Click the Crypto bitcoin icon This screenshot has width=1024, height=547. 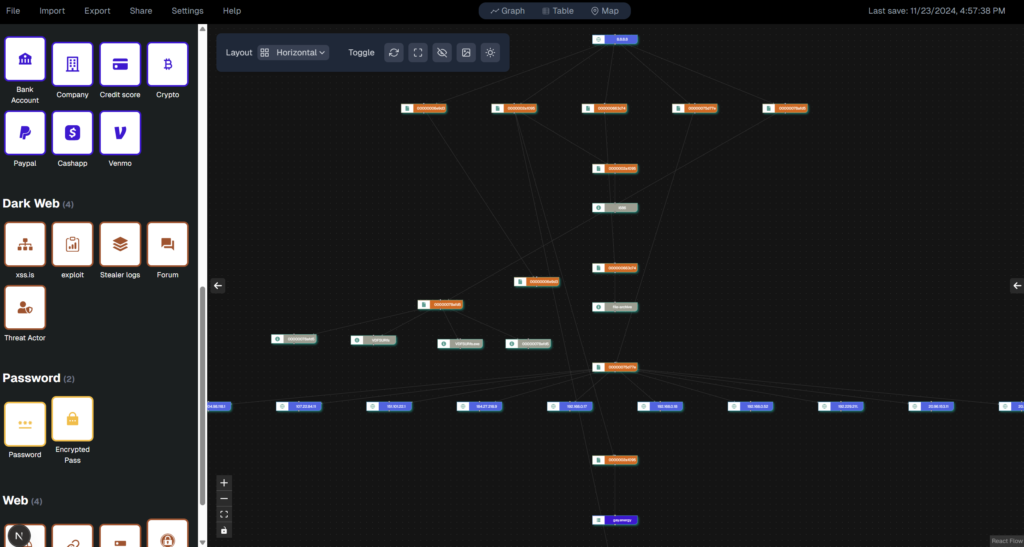167,64
